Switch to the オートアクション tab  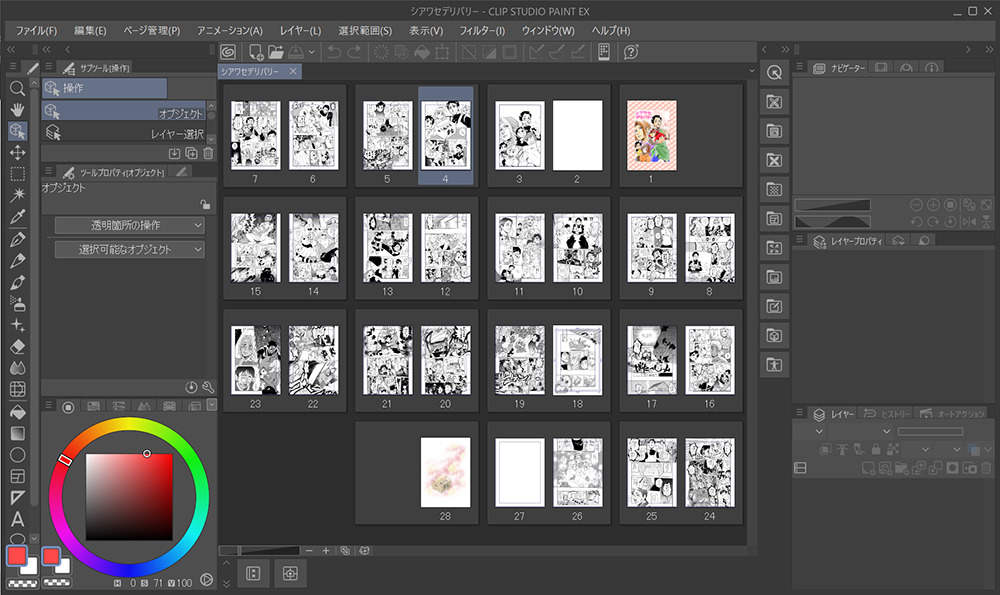click(x=953, y=414)
